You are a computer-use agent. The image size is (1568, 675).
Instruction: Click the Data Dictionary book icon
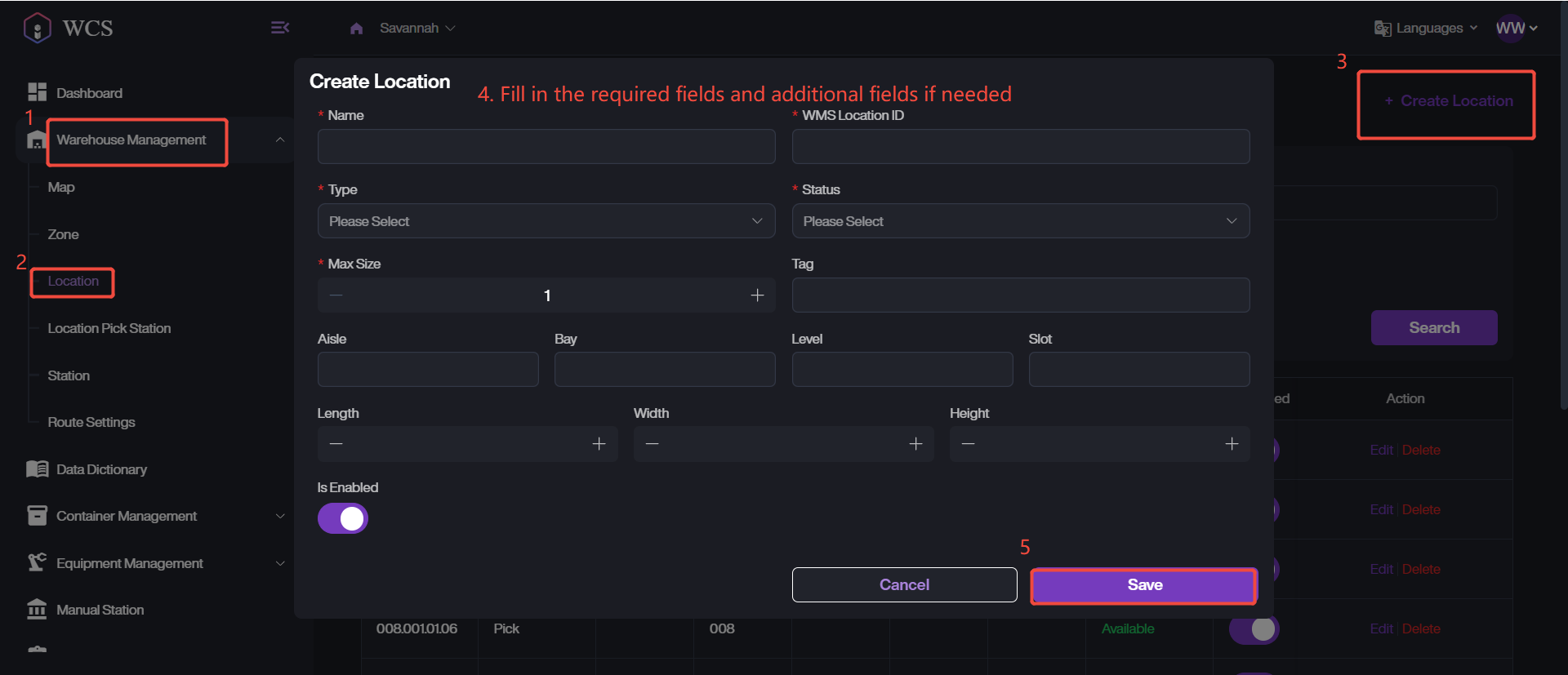coord(37,469)
